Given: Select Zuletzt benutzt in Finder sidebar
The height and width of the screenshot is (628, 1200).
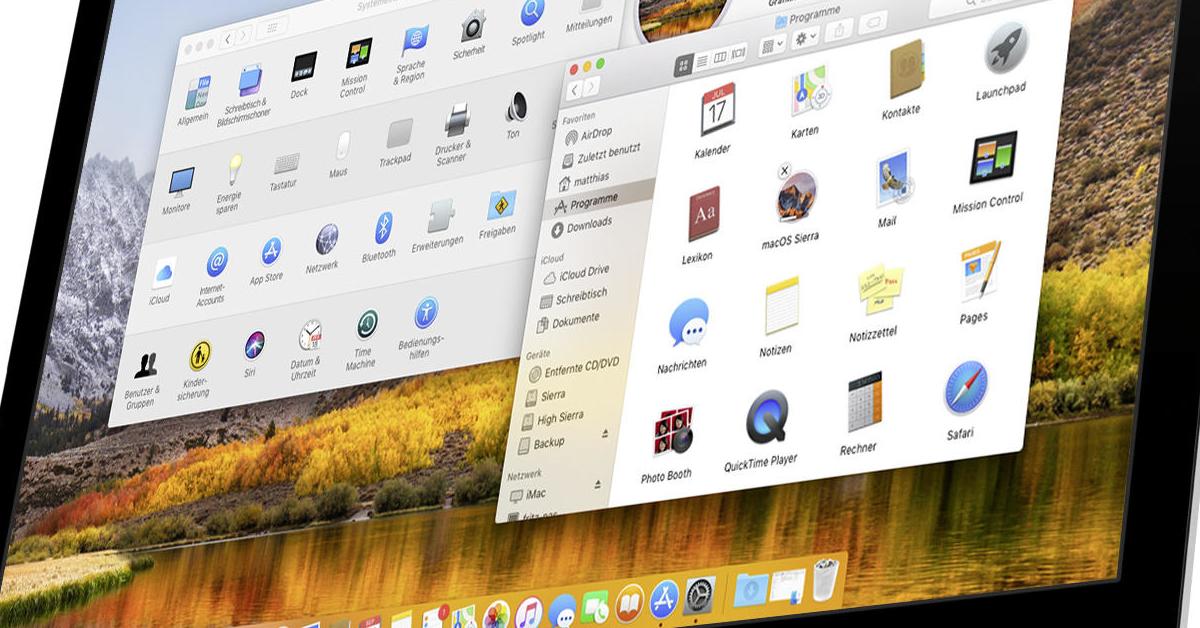Looking at the screenshot, I should pos(599,155).
